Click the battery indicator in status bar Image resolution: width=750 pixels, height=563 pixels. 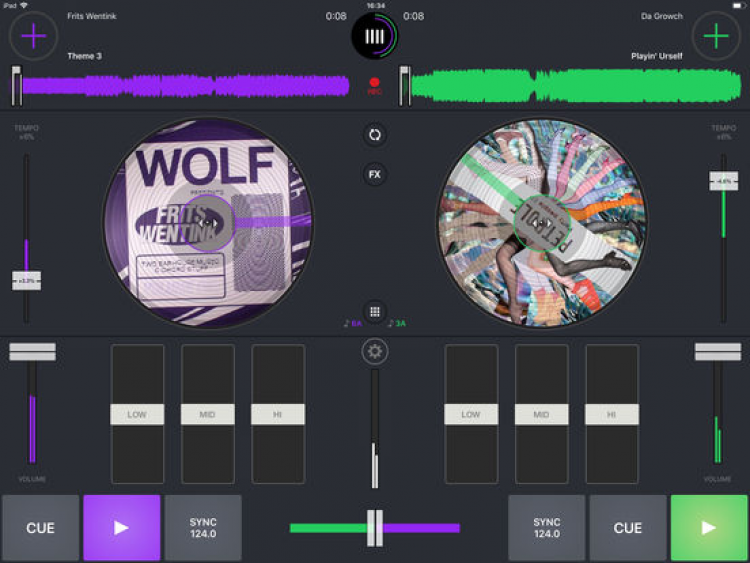pos(737,5)
